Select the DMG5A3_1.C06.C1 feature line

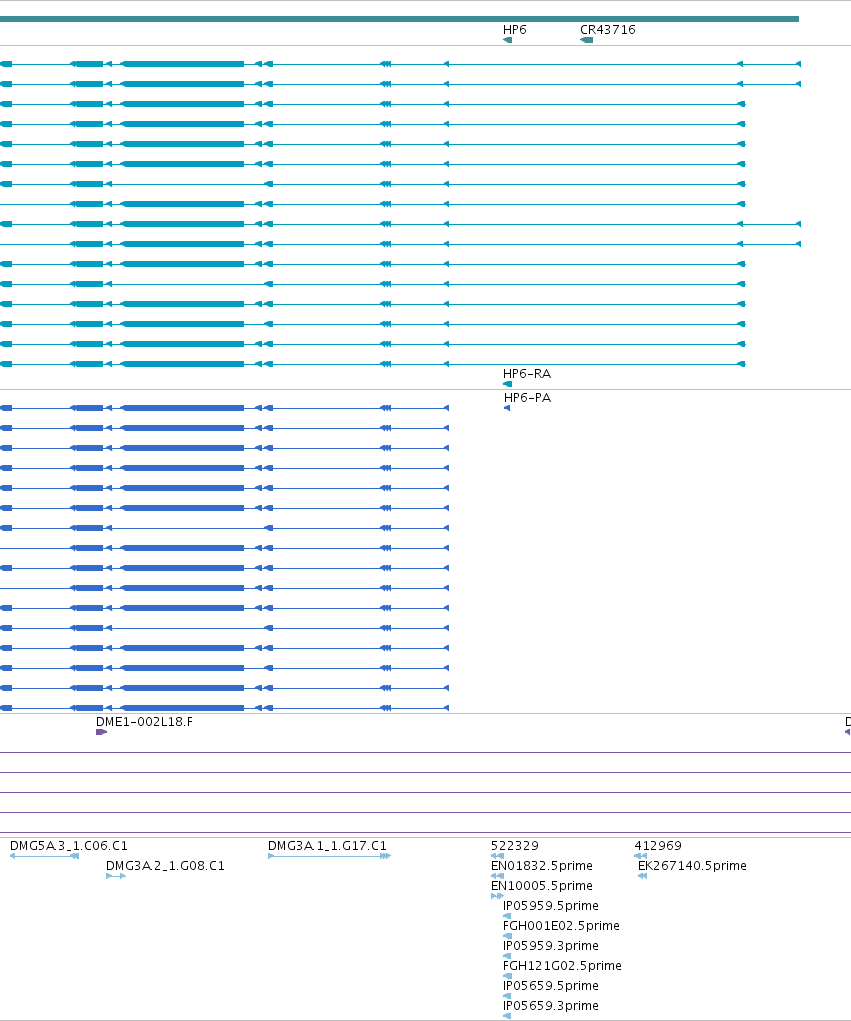click(44, 856)
